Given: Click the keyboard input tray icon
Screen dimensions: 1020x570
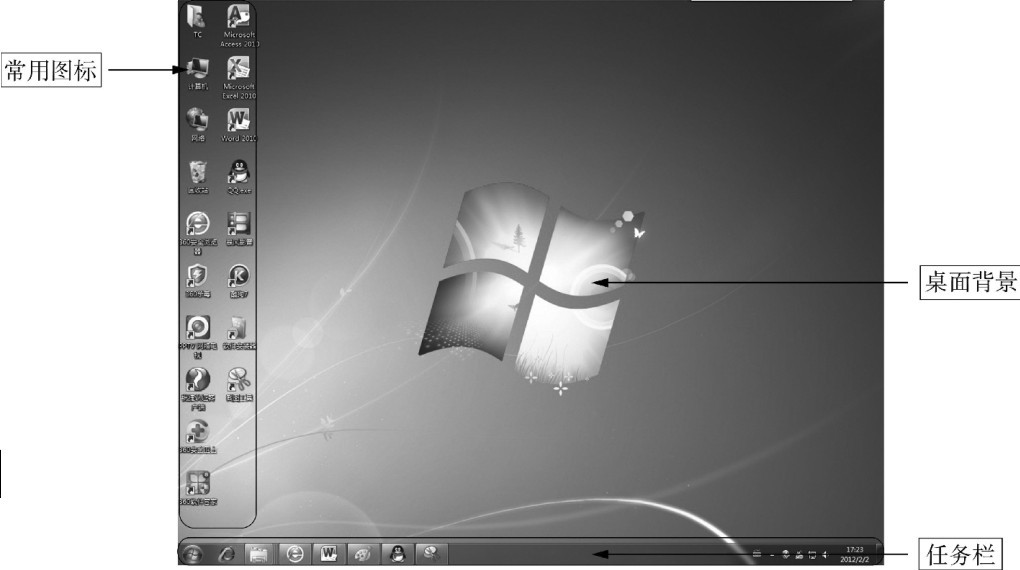Looking at the screenshot, I should (757, 554).
